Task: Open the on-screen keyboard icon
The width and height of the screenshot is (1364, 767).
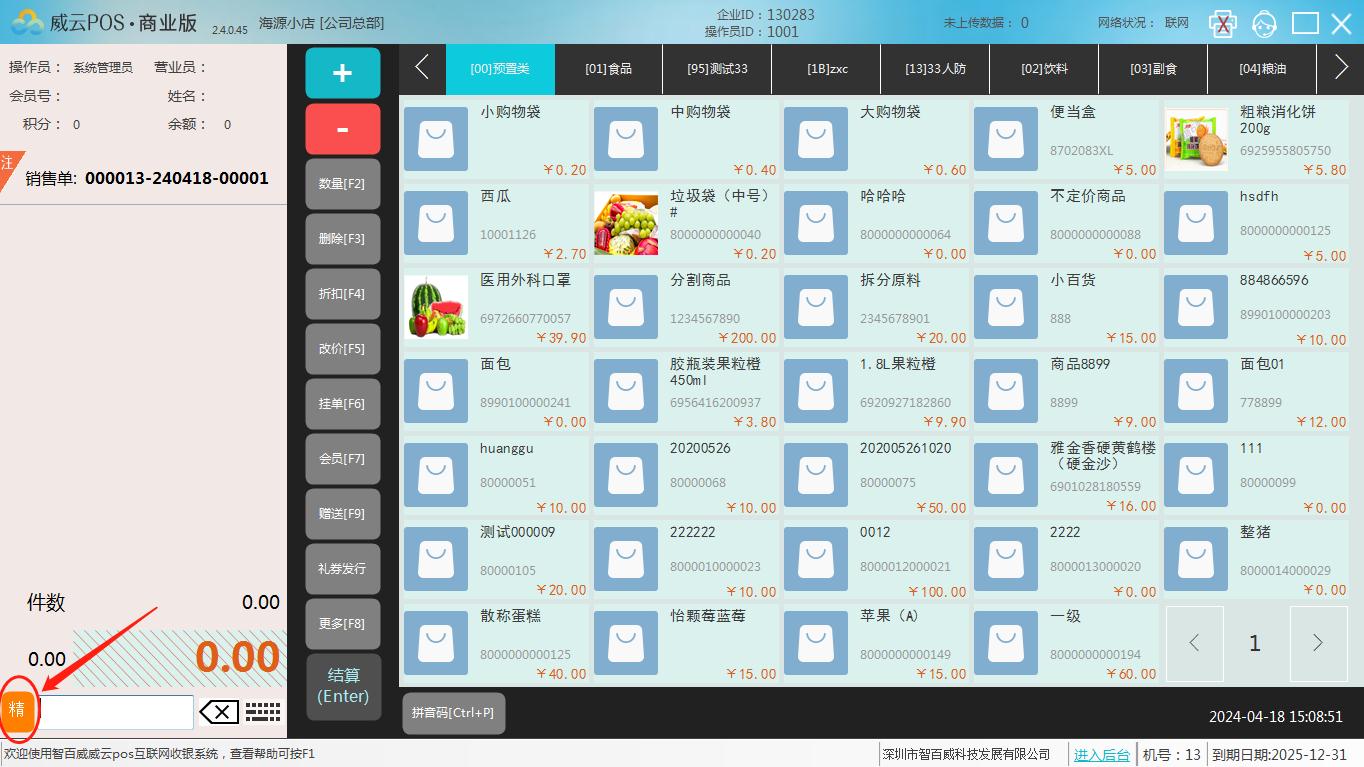Action: (x=263, y=712)
